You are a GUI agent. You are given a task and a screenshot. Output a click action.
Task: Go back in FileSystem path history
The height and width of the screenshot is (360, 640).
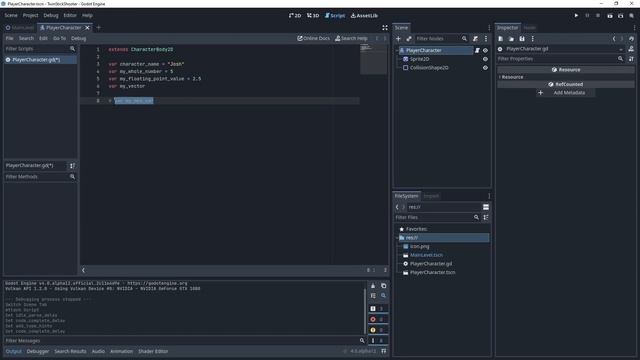397,207
